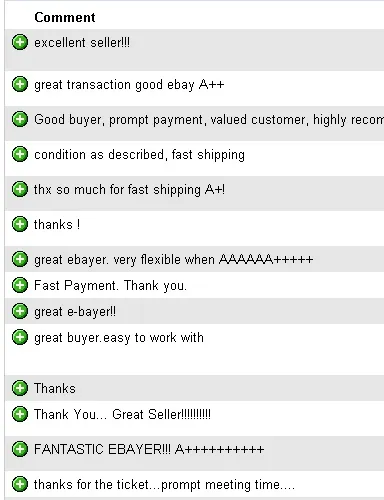The height and width of the screenshot is (500, 384).
Task: Click the 'Good buyer, prompt payment, valued customer' comment
Action: 209,120
